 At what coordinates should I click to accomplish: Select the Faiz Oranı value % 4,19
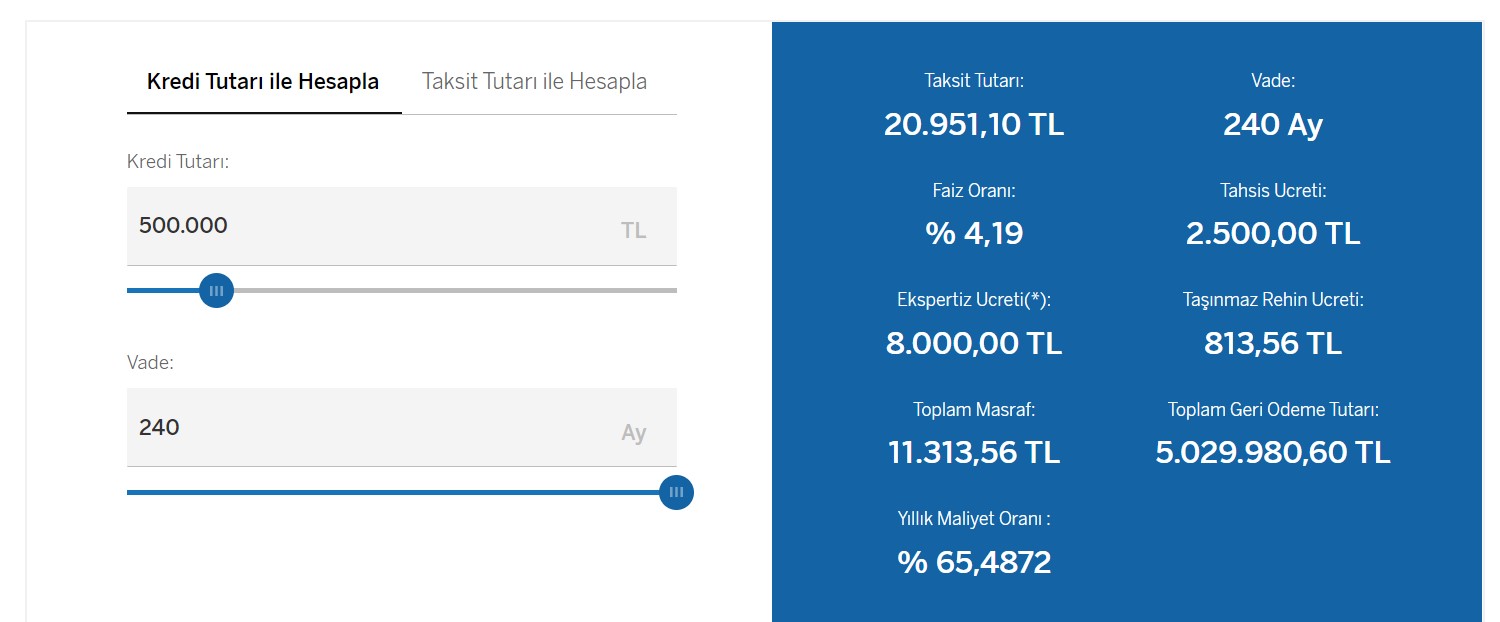pyautogui.click(x=974, y=233)
